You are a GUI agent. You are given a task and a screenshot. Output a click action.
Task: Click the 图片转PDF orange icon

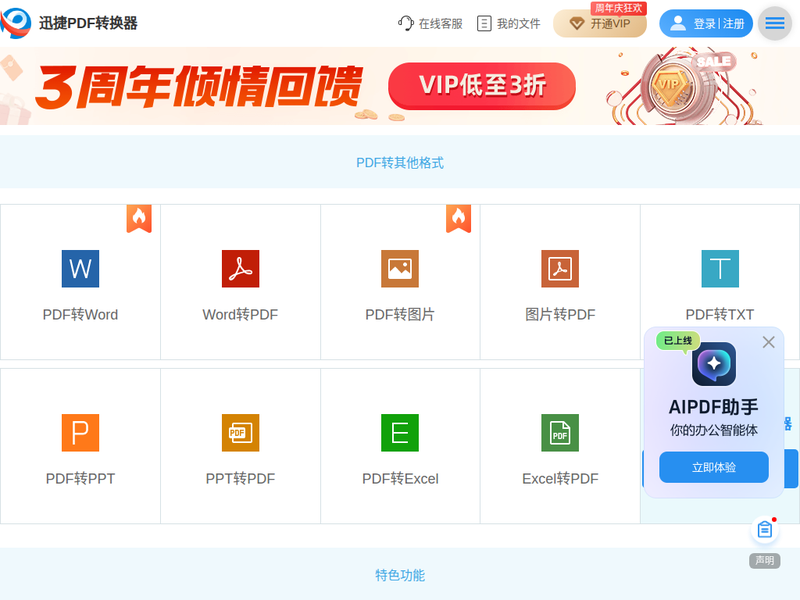point(560,269)
